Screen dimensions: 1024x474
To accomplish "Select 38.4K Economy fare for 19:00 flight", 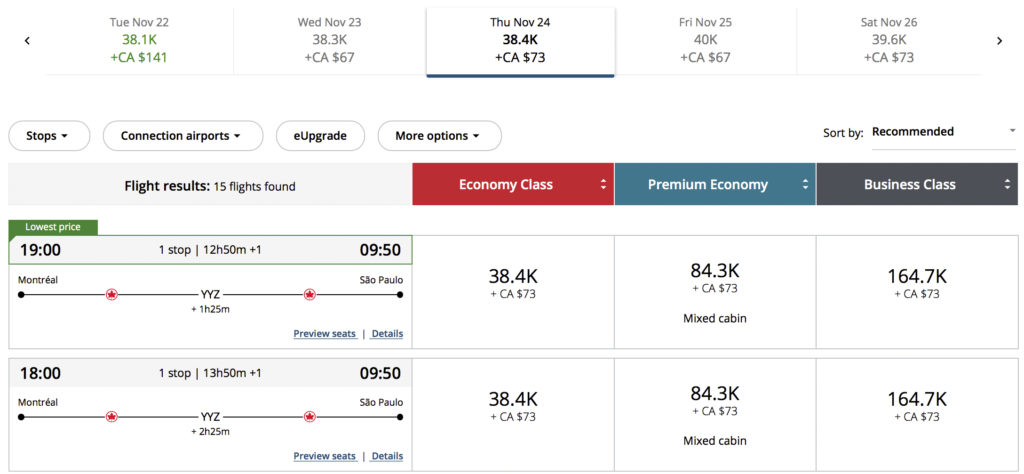I will click(512, 283).
